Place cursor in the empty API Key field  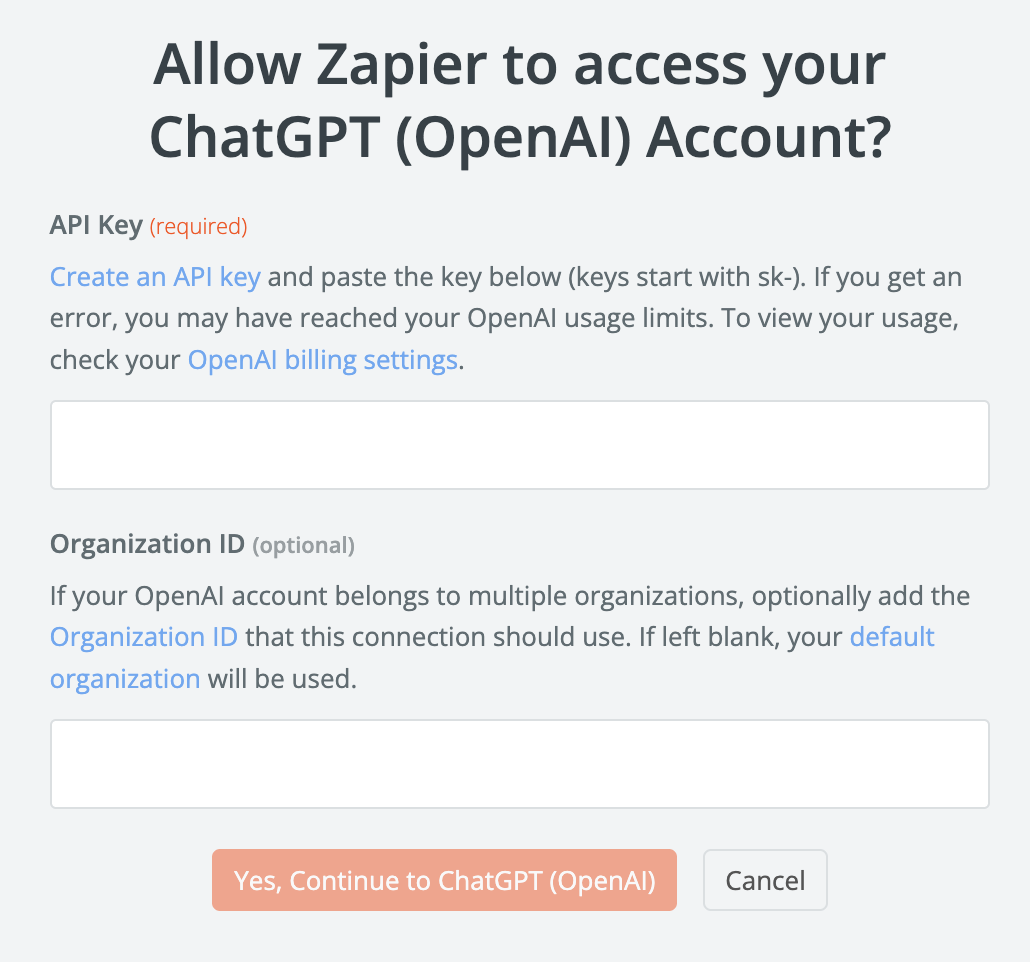point(519,444)
